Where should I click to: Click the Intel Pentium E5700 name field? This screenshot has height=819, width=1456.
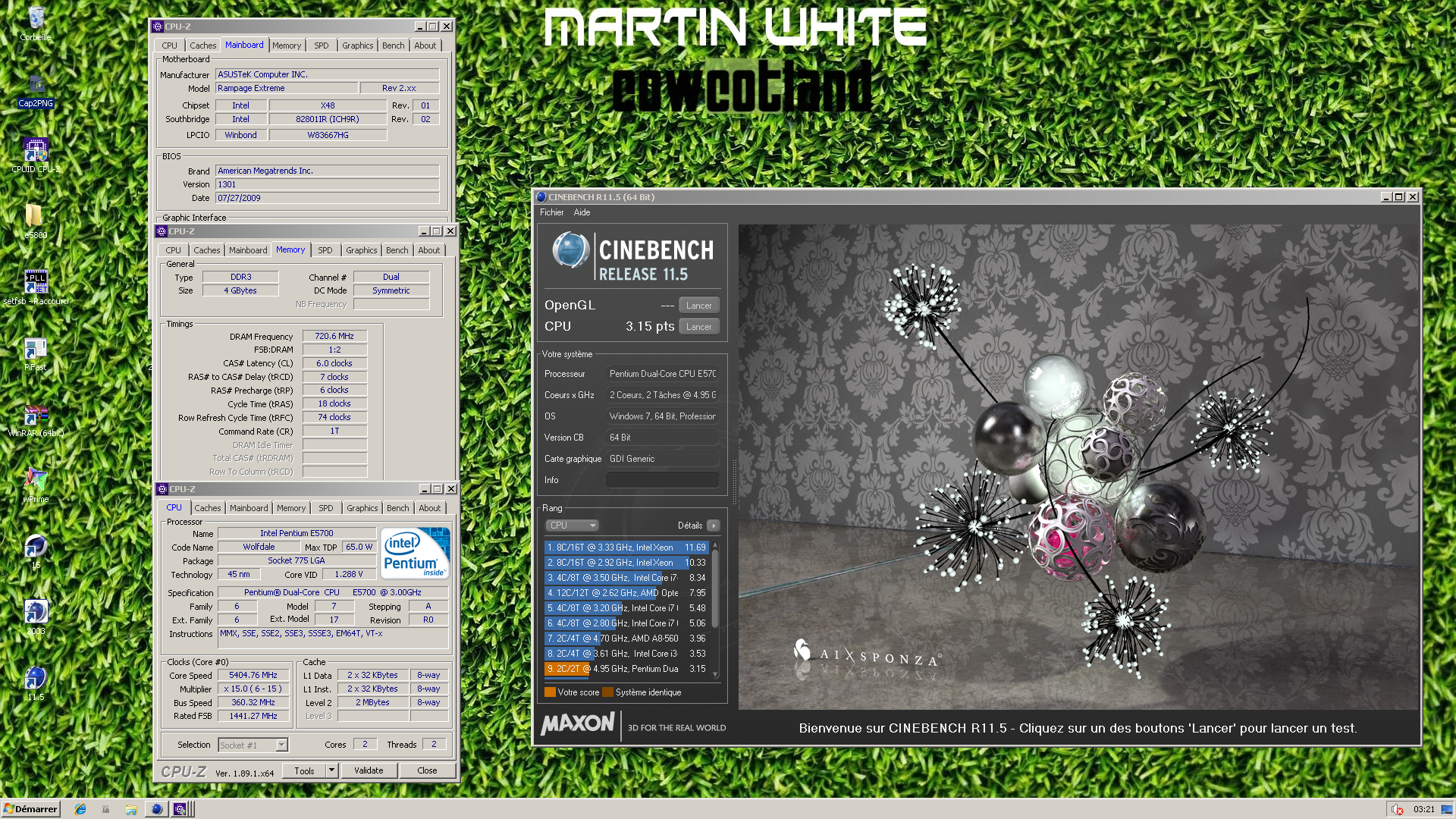(x=297, y=533)
